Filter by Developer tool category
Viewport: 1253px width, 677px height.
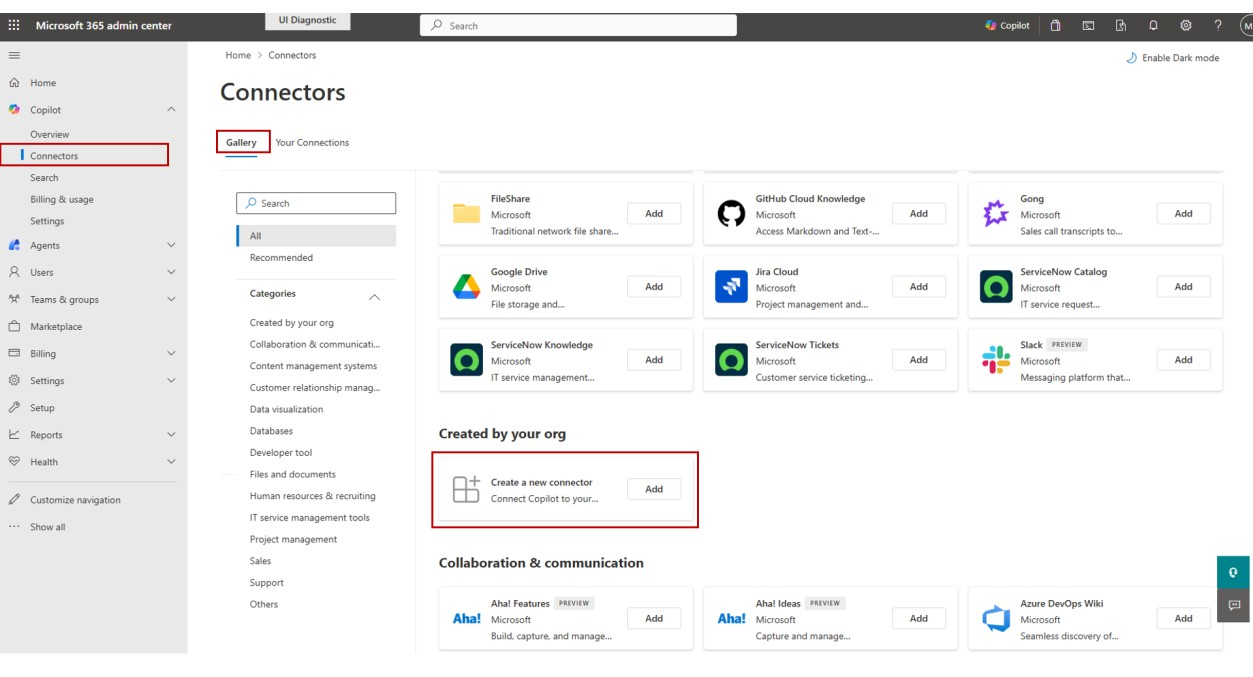pyautogui.click(x=281, y=453)
